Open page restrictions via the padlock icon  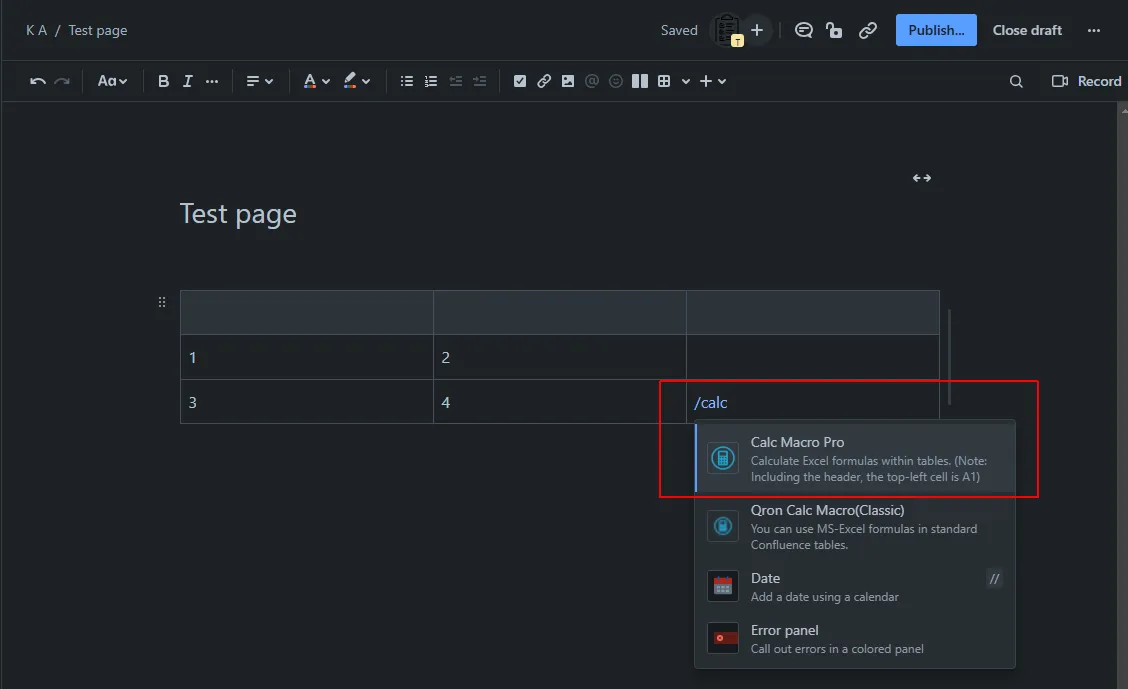coord(834,30)
